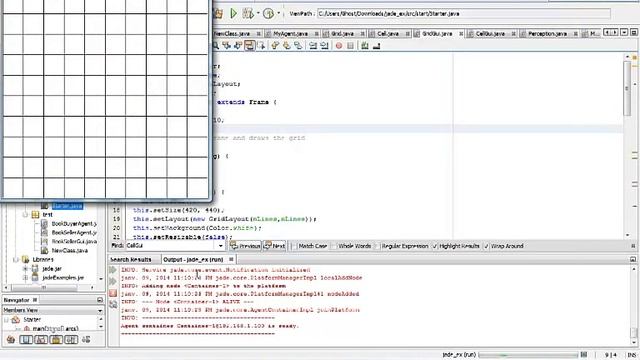Click the Find Next Occurrence icon in editor toolbar
This screenshot has height=360, width=640.
[238, 46]
